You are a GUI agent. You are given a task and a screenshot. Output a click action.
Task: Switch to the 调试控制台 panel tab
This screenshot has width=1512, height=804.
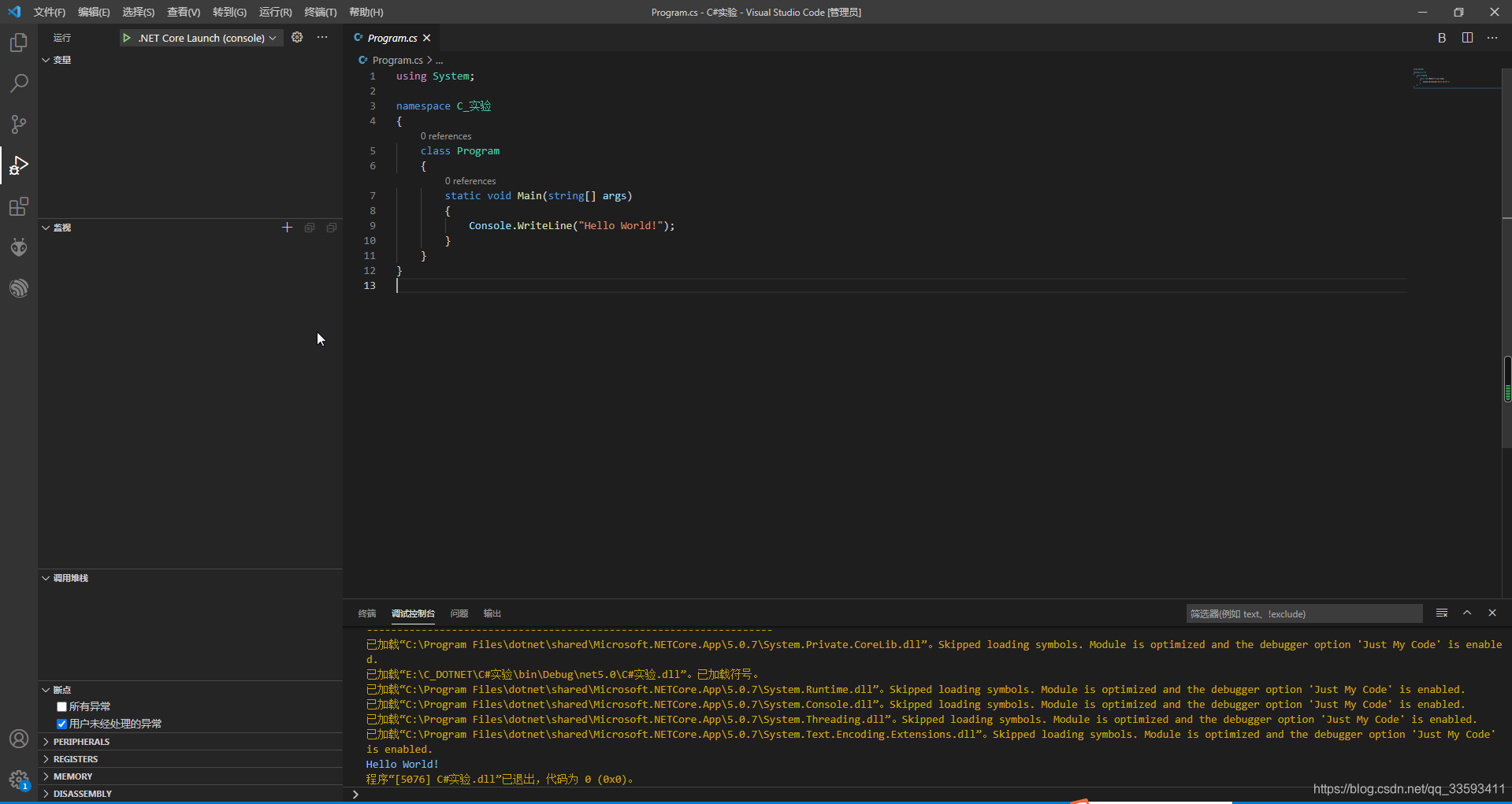pyautogui.click(x=413, y=613)
